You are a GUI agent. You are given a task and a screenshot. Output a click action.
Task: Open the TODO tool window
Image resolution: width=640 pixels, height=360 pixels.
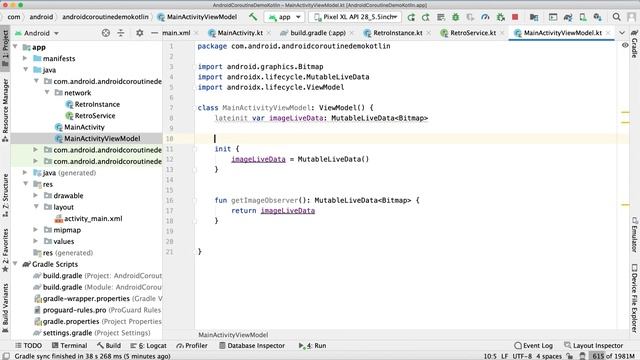point(29,346)
